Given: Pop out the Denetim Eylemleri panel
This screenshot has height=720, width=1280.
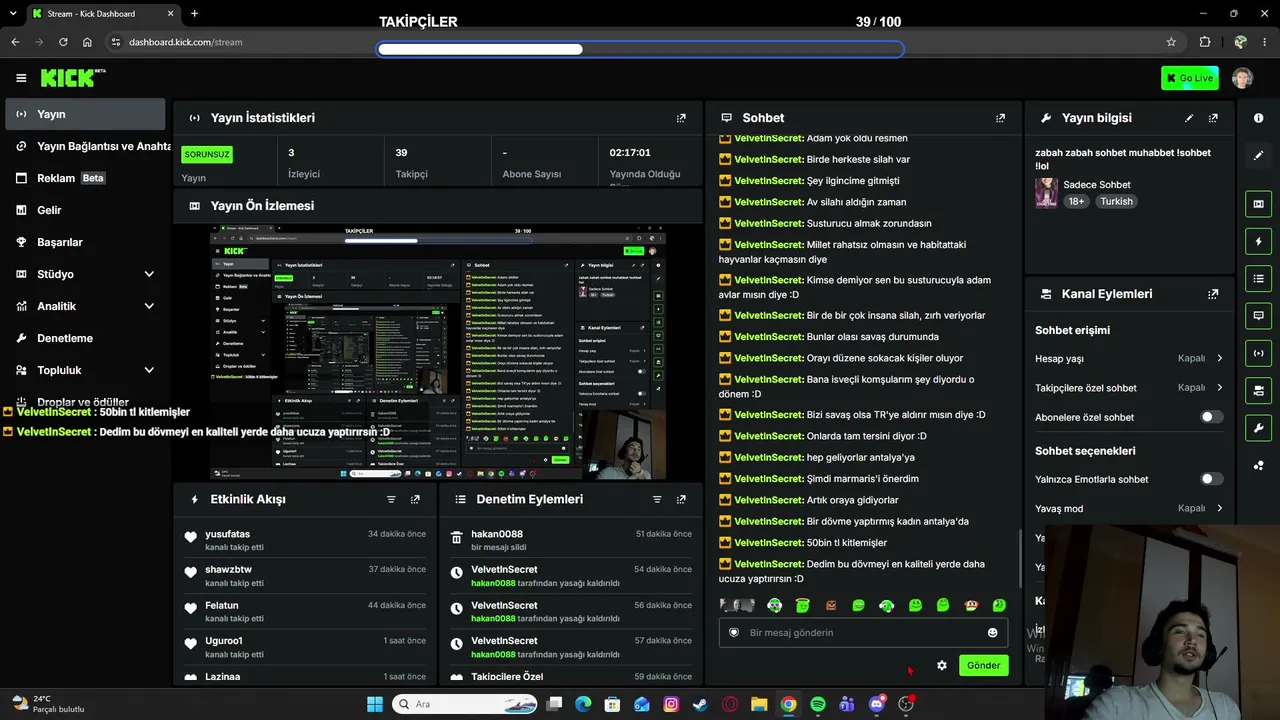Looking at the screenshot, I should tap(681, 499).
